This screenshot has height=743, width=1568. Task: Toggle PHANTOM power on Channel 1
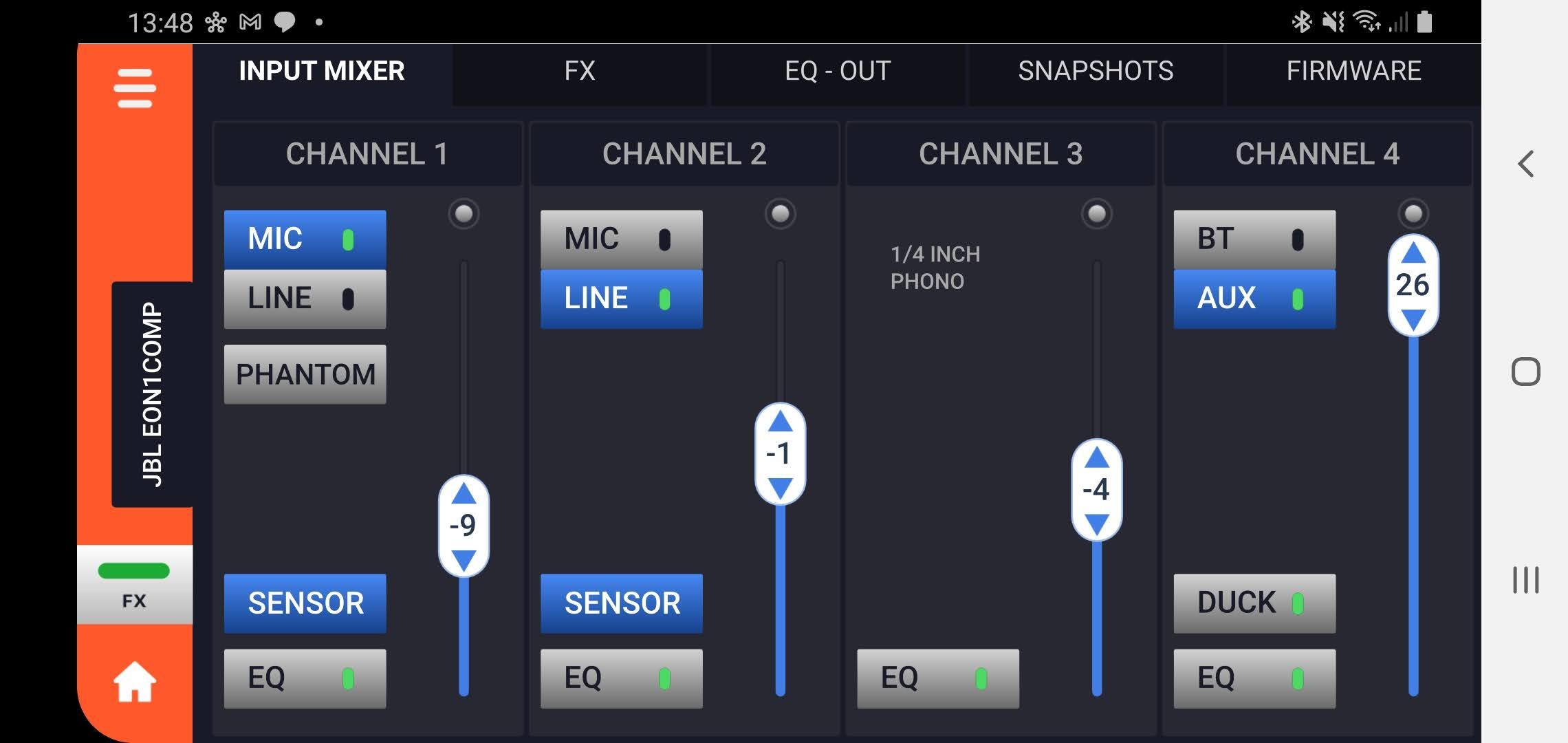click(305, 374)
